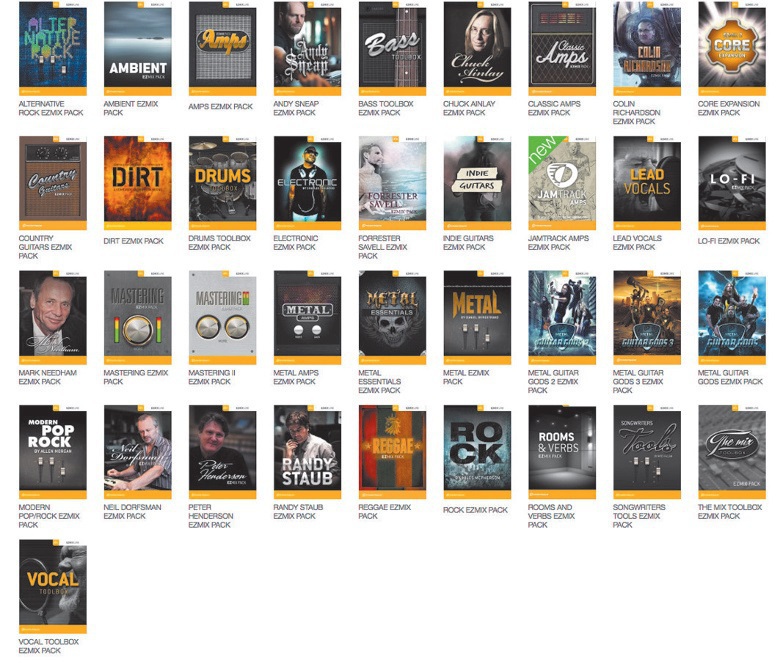Viewport: 783px width, 664px height.
Task: Open the Mastering II cover with two knobs
Action: pos(222,318)
